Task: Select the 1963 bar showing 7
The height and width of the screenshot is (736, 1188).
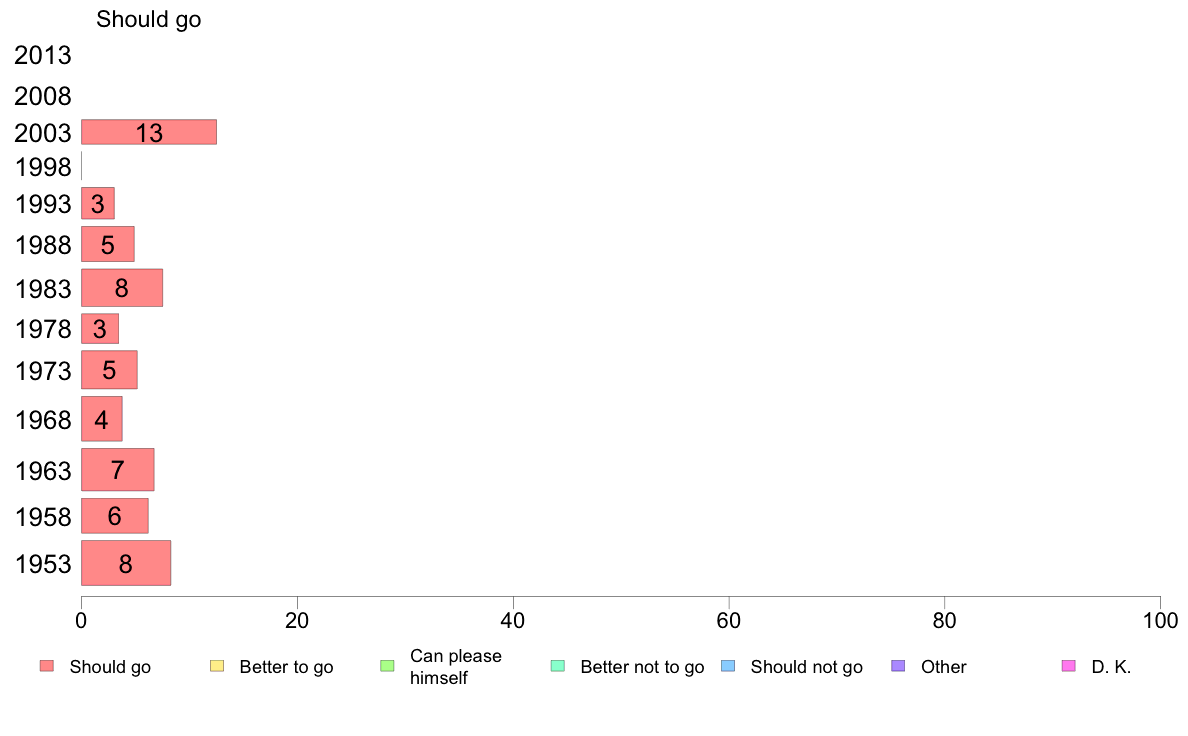Action: (x=117, y=470)
